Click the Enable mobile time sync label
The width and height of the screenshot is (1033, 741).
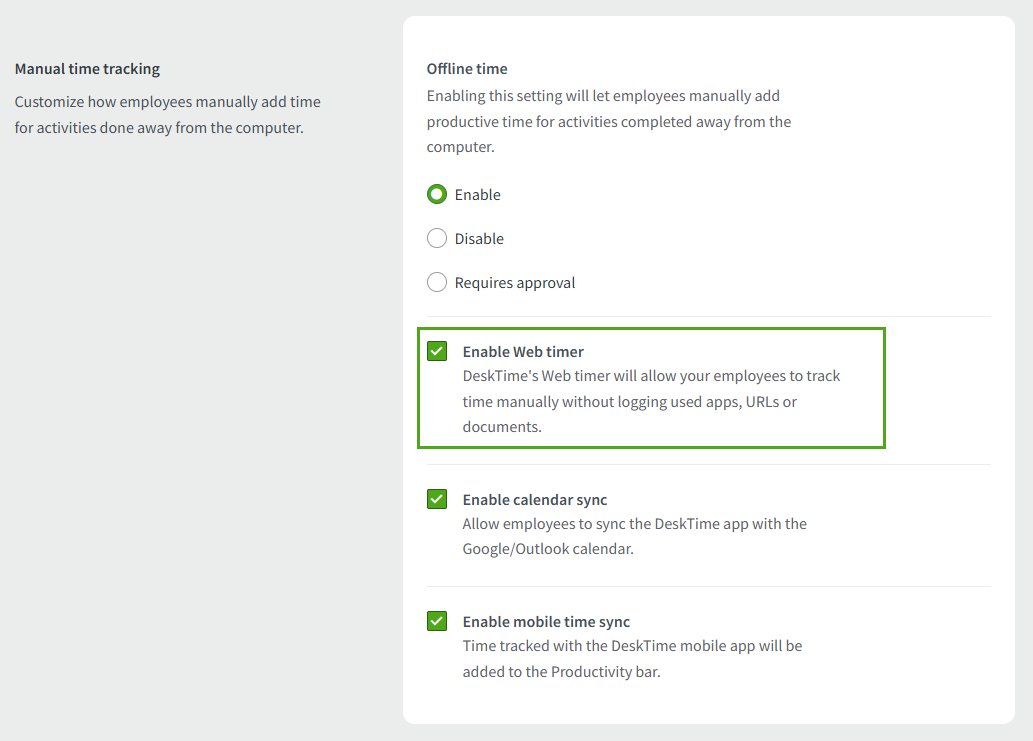point(546,621)
